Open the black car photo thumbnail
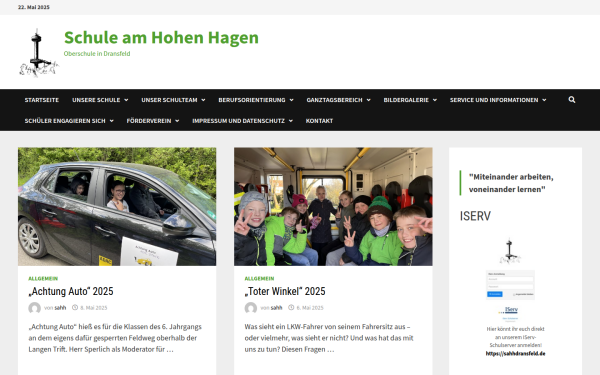The width and height of the screenshot is (600, 375). (x=117, y=207)
